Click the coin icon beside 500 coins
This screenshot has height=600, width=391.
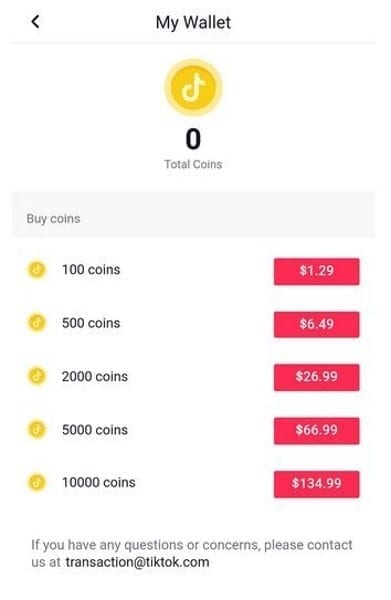37,323
